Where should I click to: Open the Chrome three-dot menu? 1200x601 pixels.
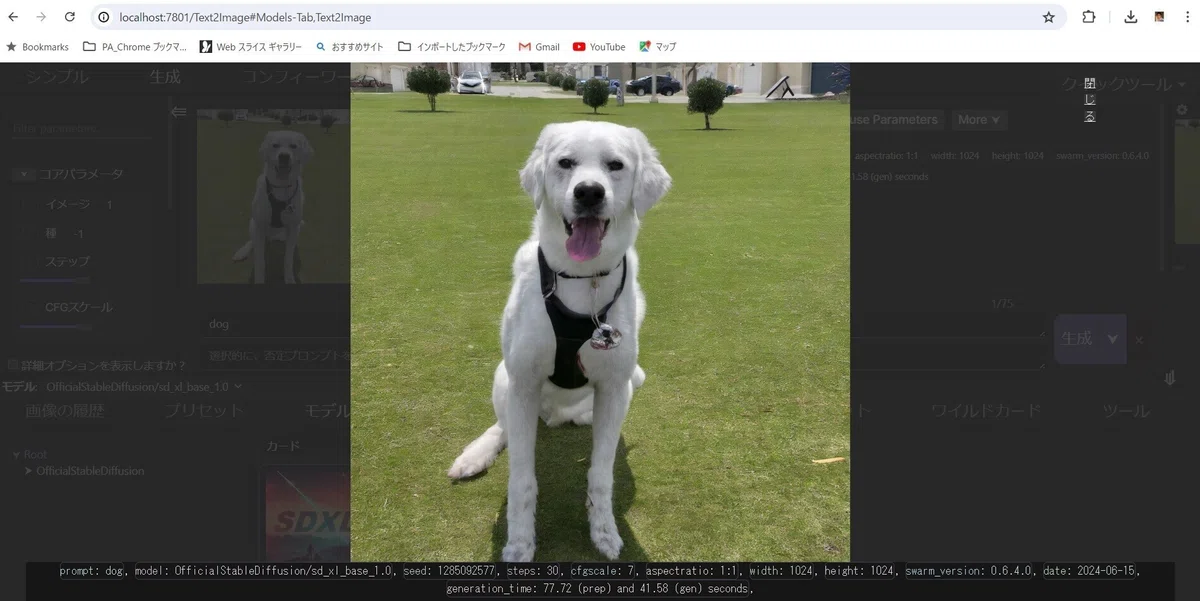[1186, 17]
